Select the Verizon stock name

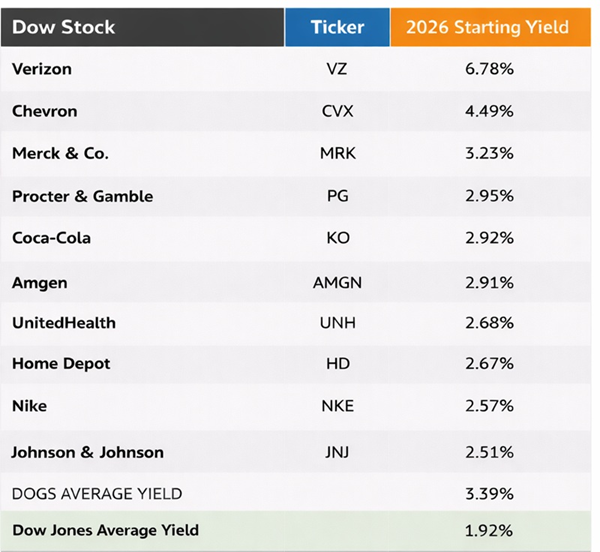41,69
